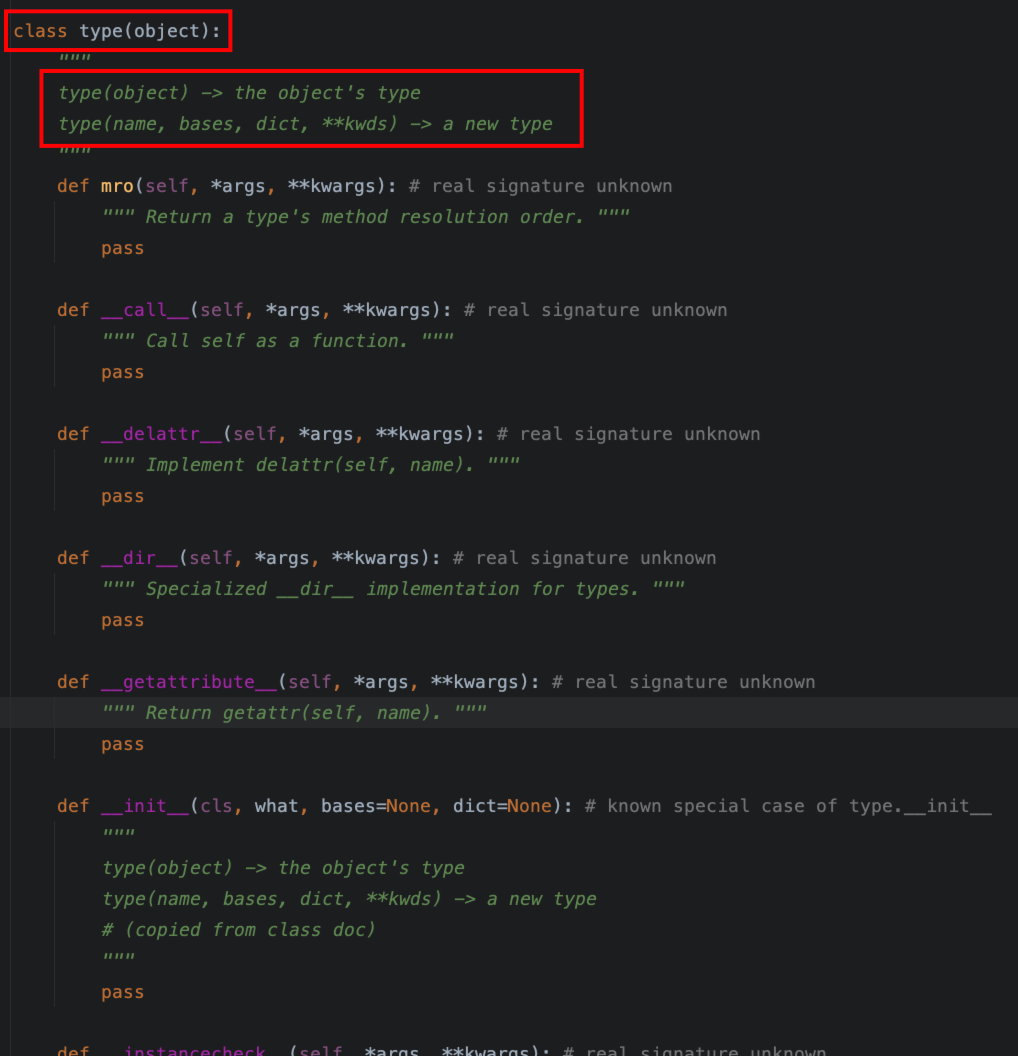Click 'pass' under the __getattribute__ method
The width and height of the screenshot is (1018, 1056).
pos(123,744)
